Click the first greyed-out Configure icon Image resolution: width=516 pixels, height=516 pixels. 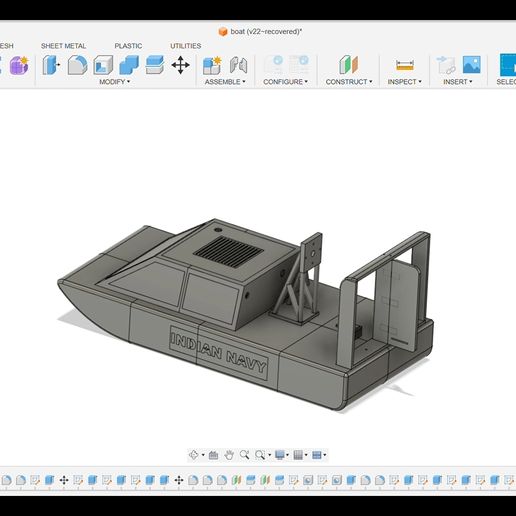click(274, 65)
